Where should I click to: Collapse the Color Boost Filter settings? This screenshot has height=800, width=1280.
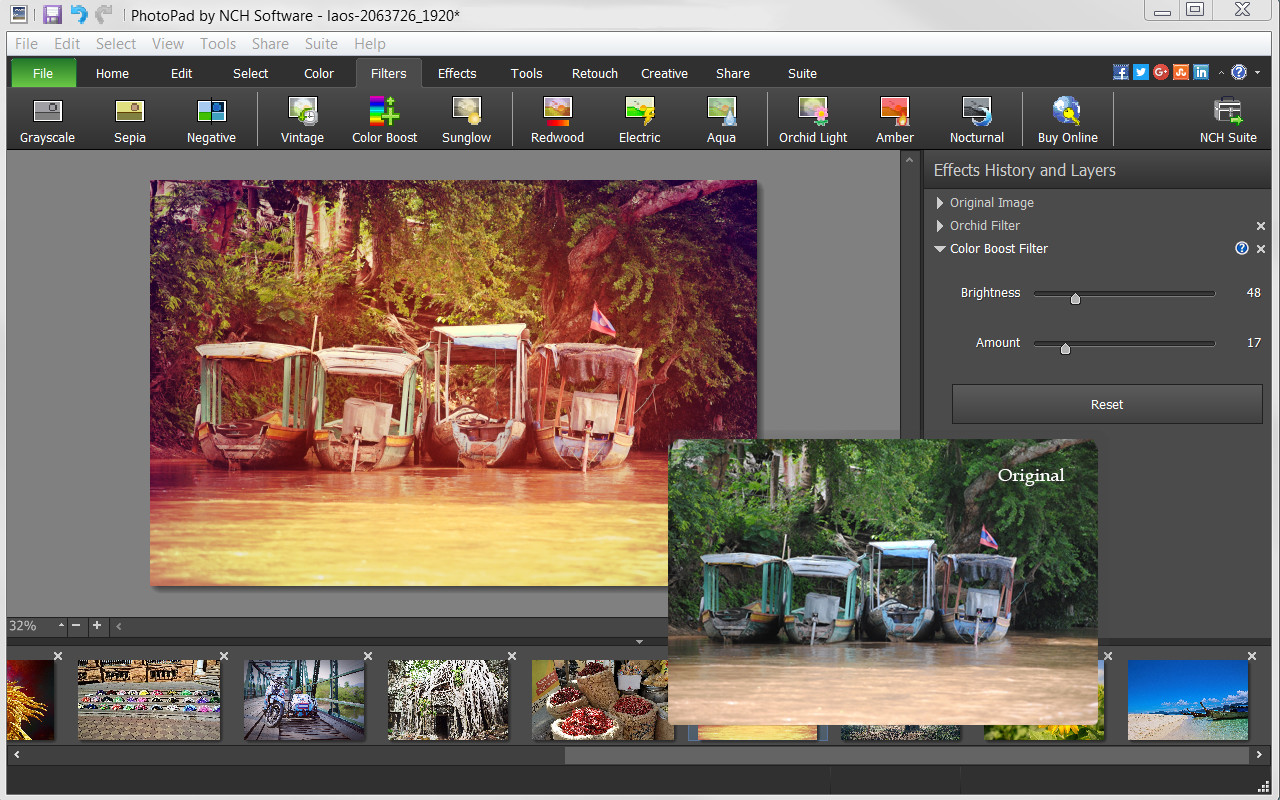pyautogui.click(x=939, y=248)
